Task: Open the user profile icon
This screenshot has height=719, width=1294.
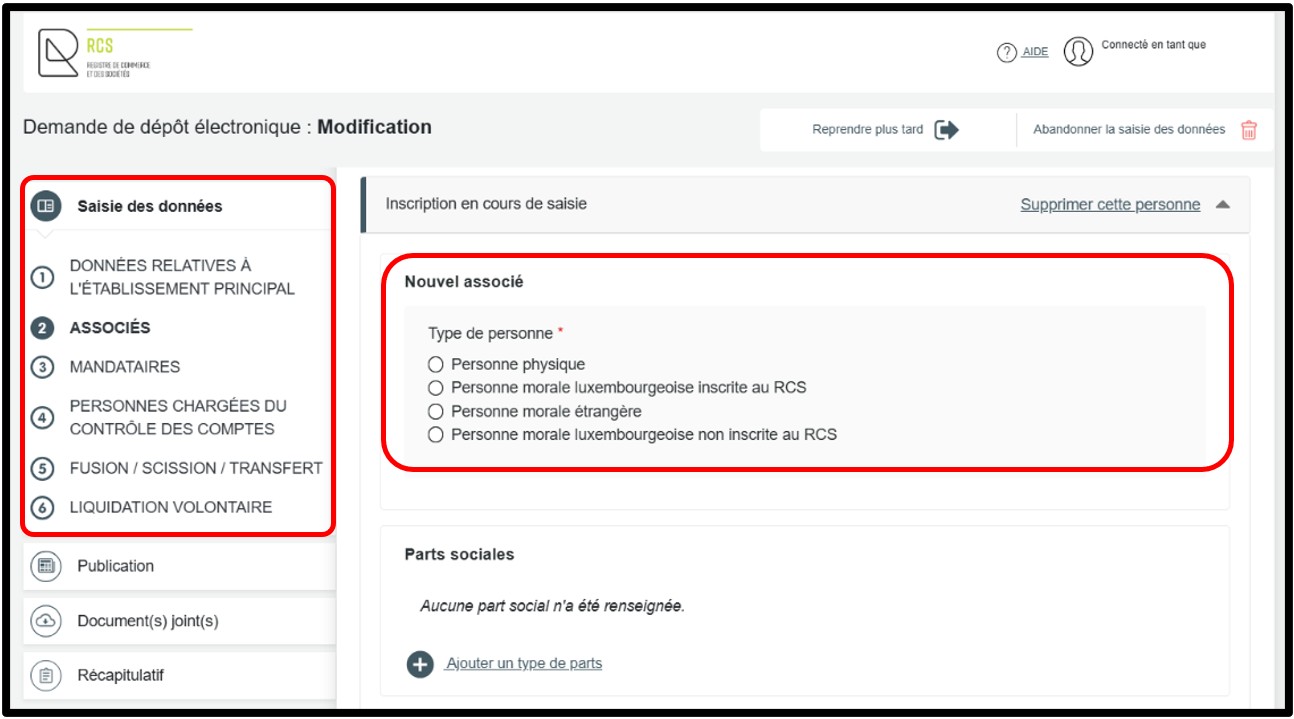Action: pyautogui.click(x=1077, y=52)
